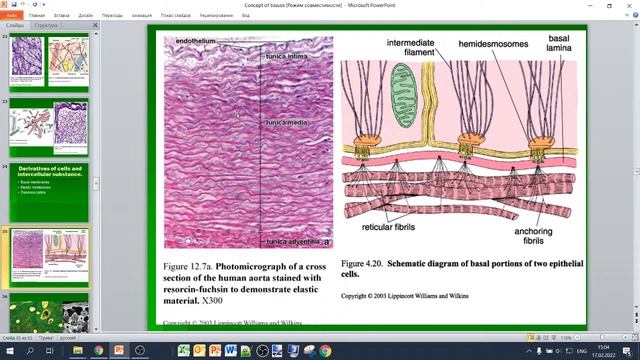The width and height of the screenshot is (640, 360).
Task: Switch to the Показ слайдов ribbon tab
Action: tap(176, 16)
